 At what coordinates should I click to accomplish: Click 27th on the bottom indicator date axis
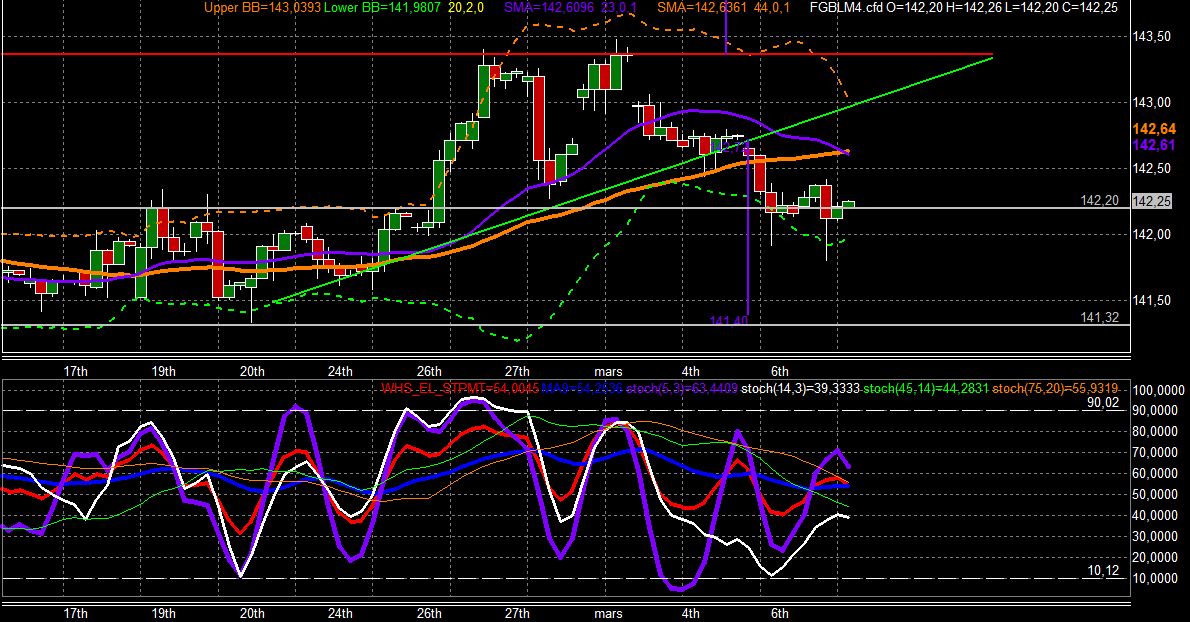[517, 614]
